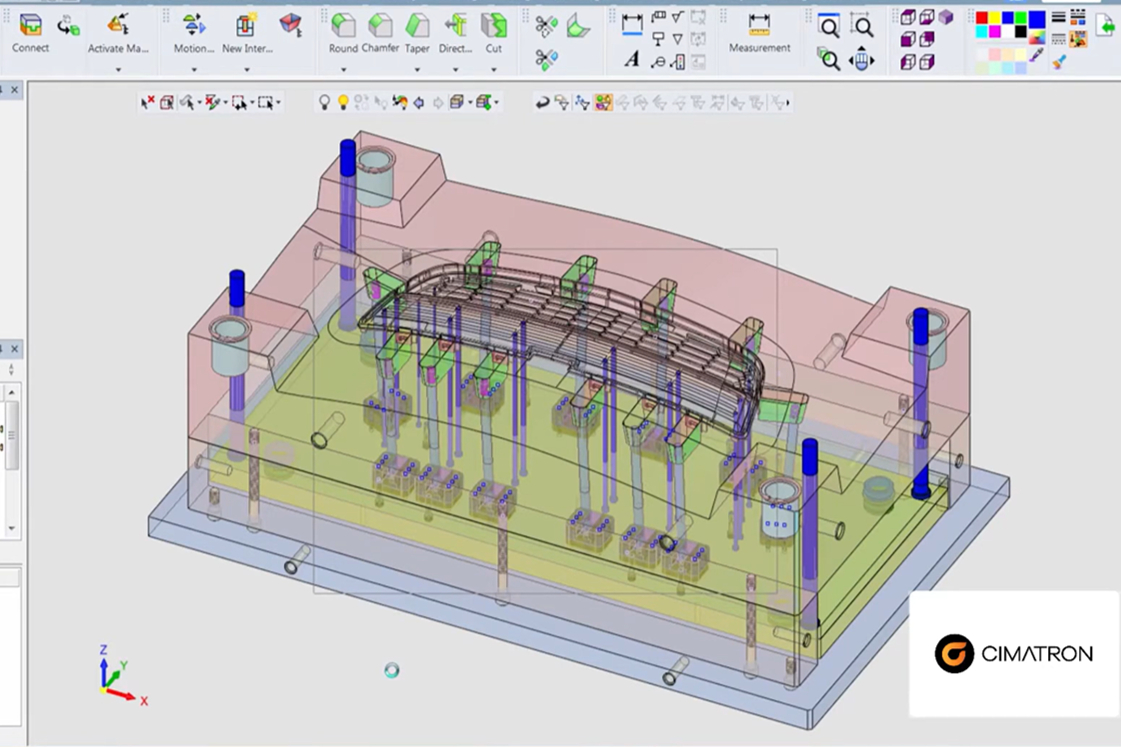The image size is (1121, 747).
Task: Click the upper scissors trim icon
Action: [546, 26]
